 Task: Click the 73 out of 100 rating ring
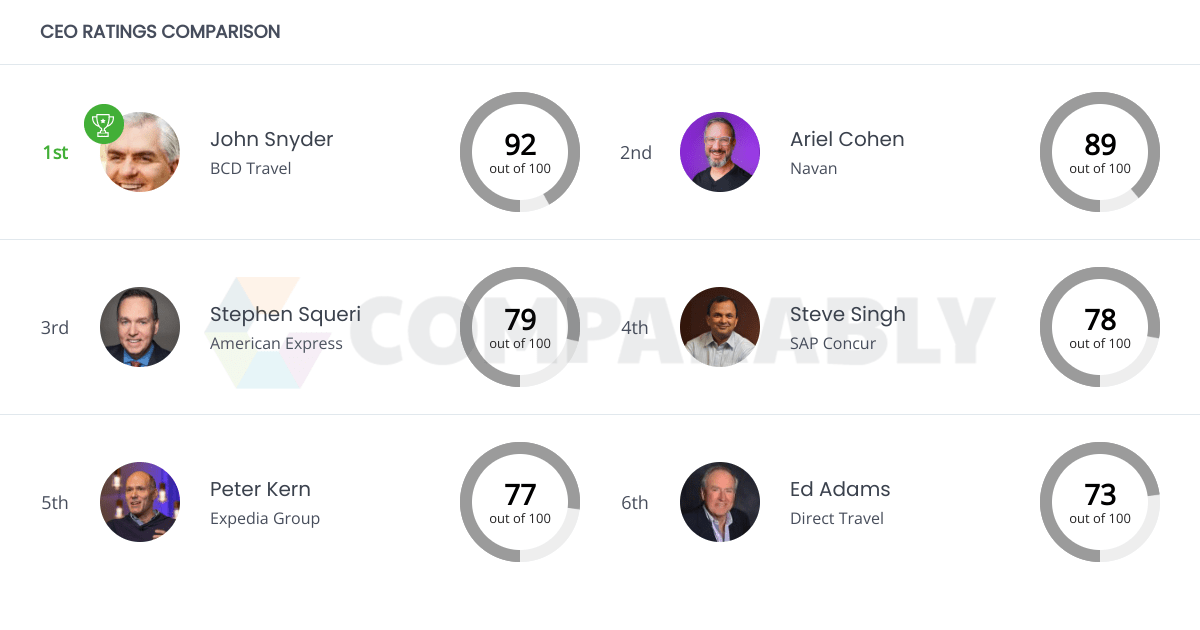tap(1100, 502)
